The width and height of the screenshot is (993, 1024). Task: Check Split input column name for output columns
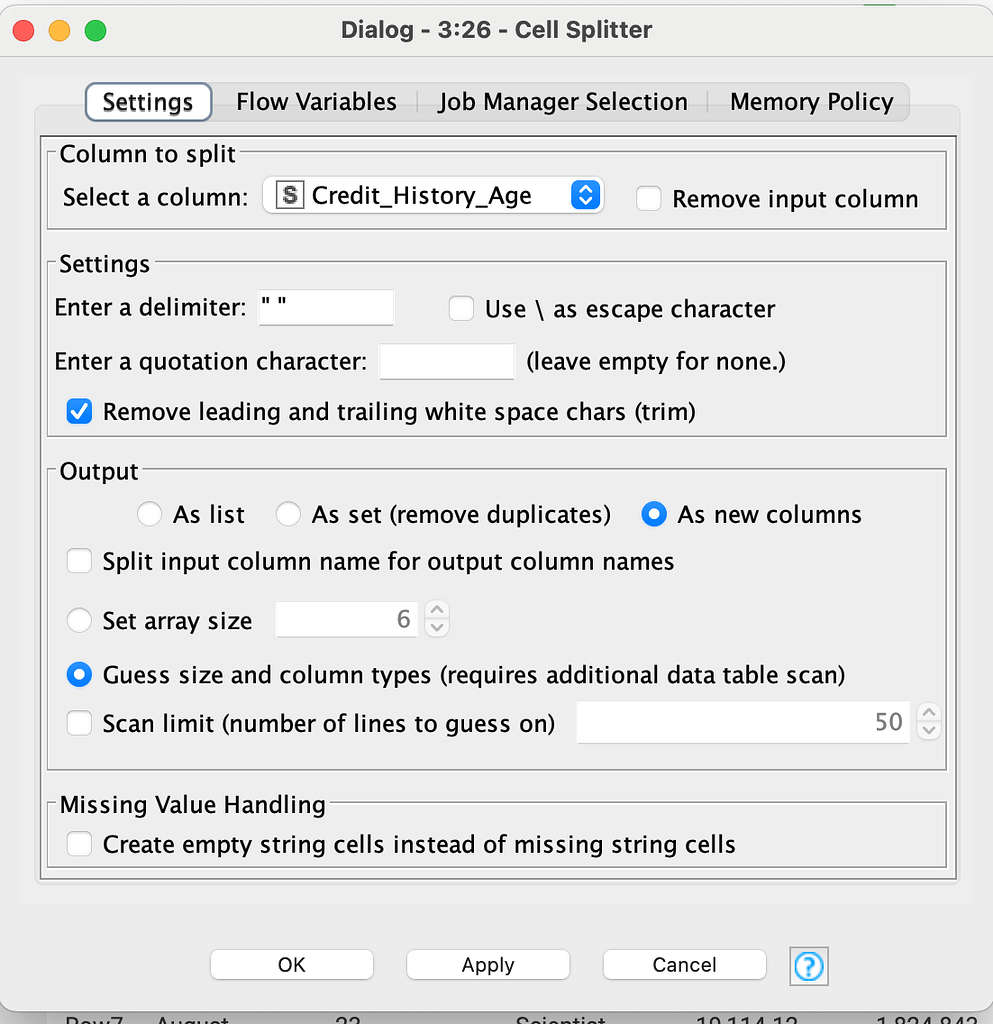pos(79,560)
